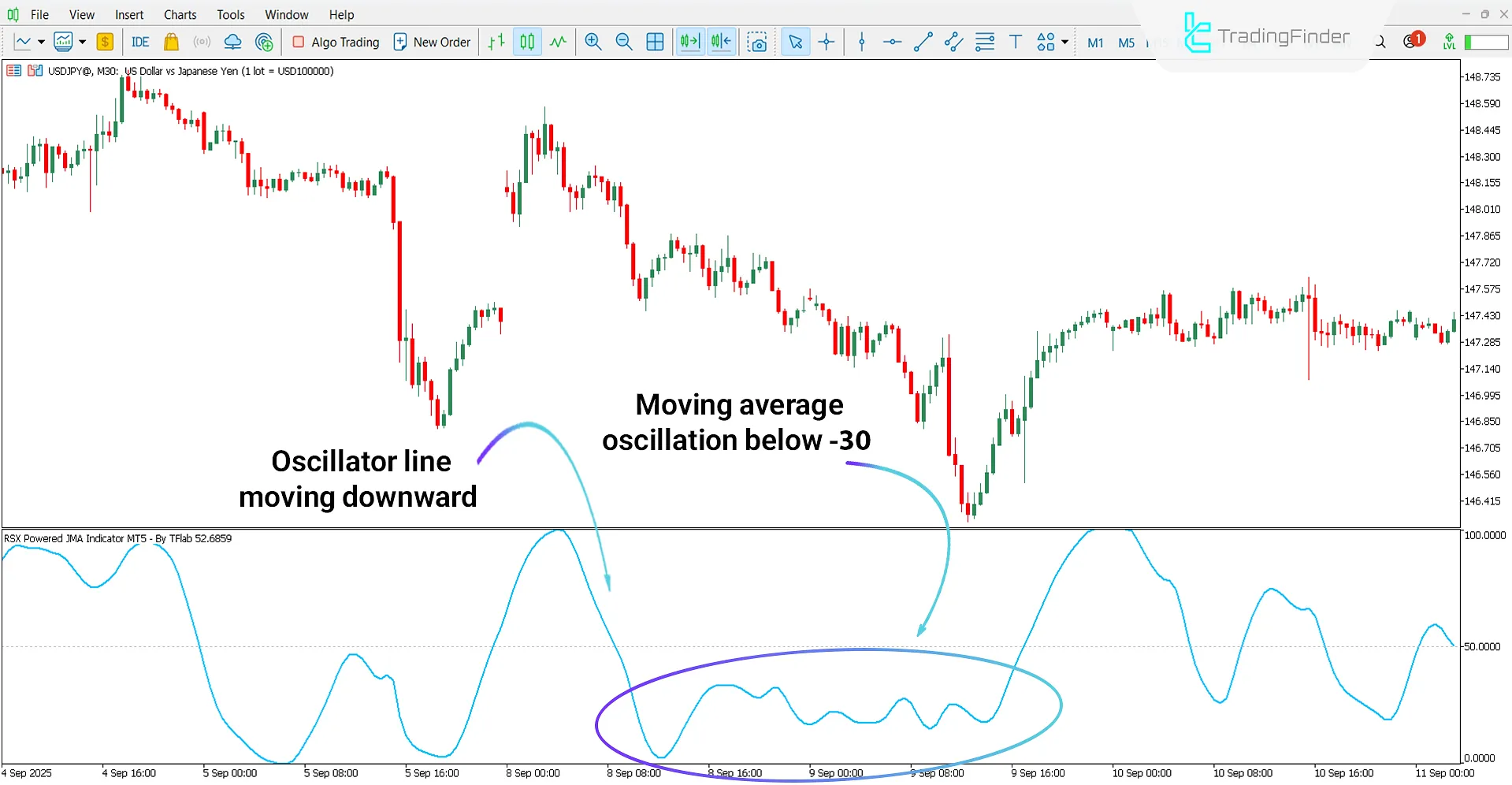This screenshot has height=785, width=1512.
Task: Toggle auto scroll to latest bar
Action: [689, 42]
